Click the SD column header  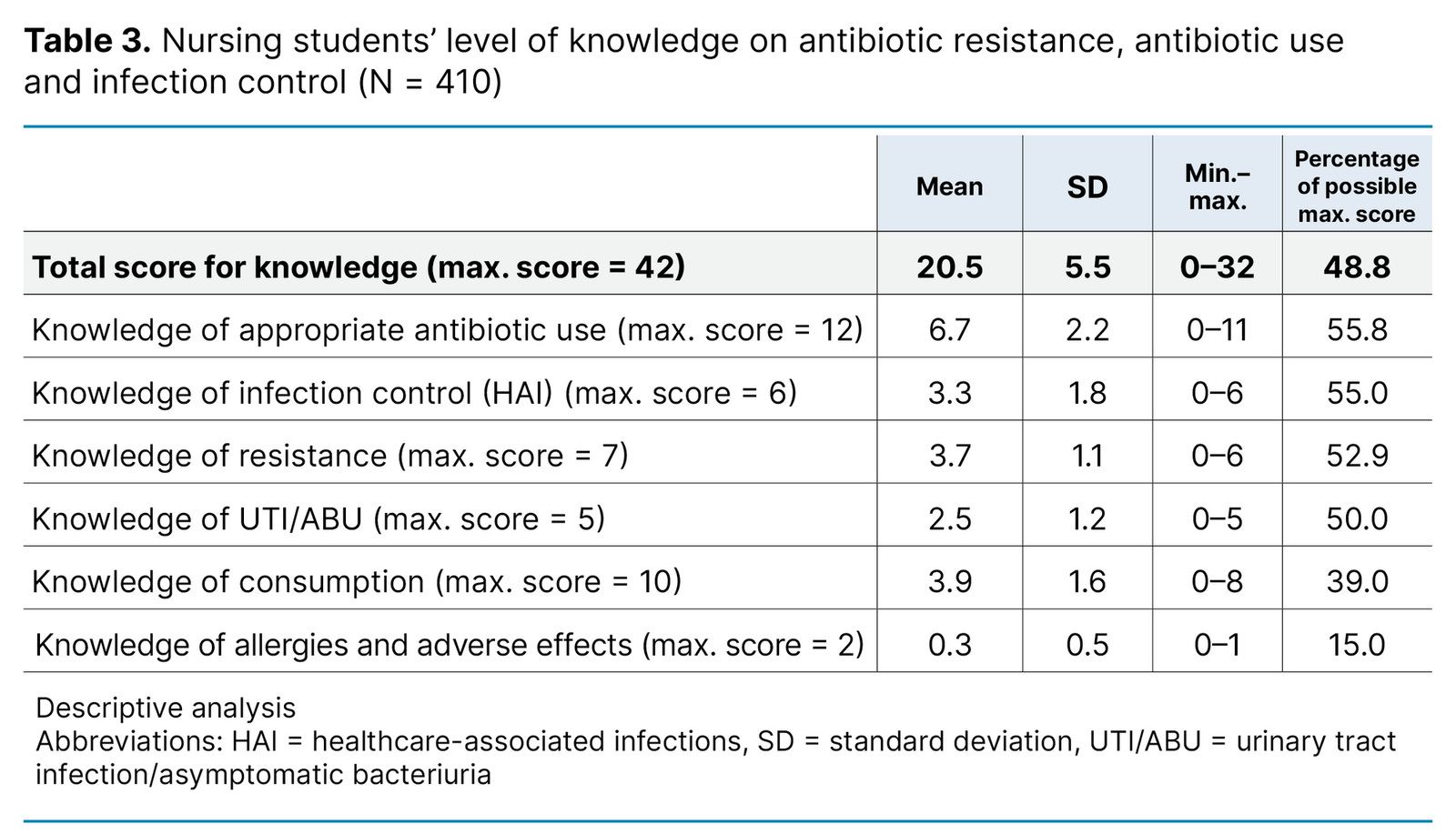(x=1087, y=186)
